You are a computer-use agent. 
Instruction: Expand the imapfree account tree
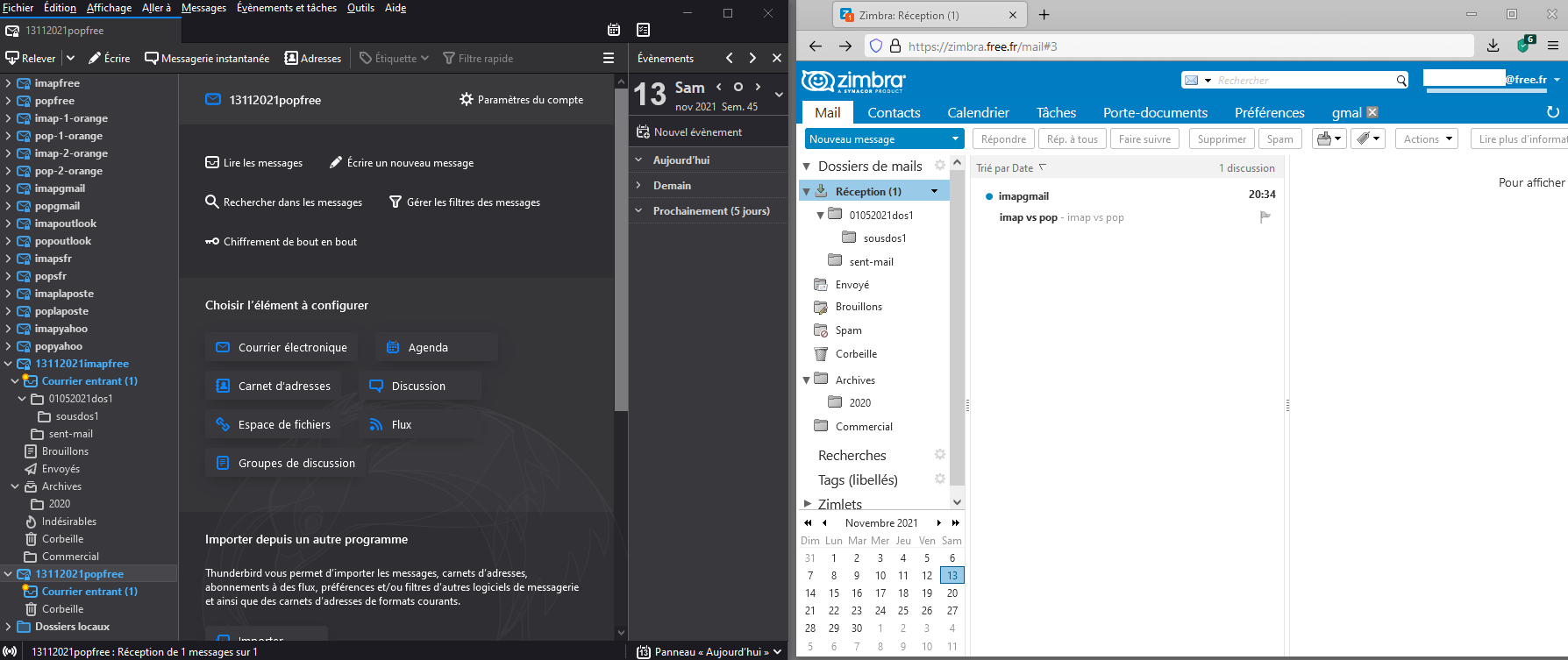[x=8, y=83]
